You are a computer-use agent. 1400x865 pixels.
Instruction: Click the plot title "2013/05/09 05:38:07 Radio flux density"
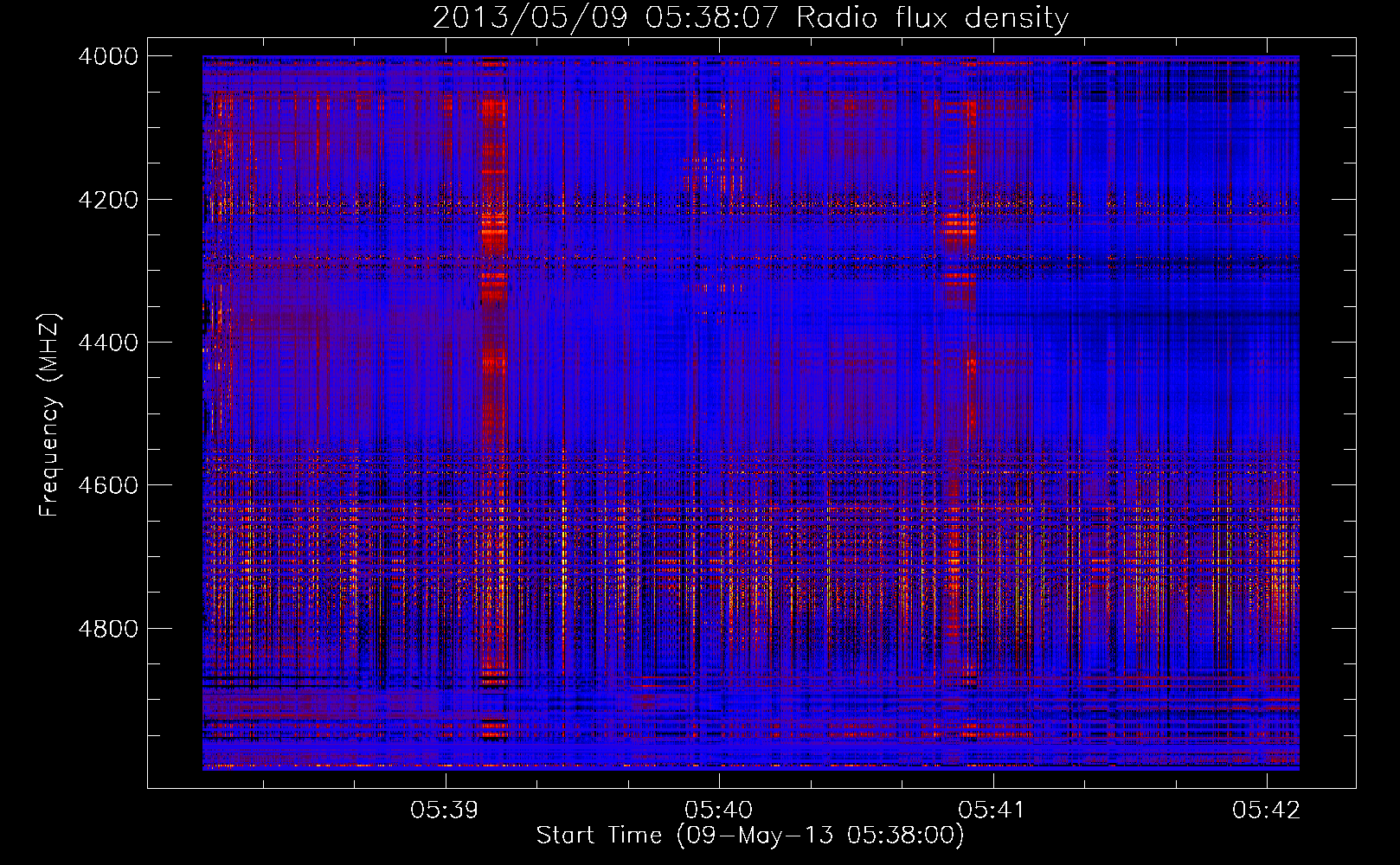point(750,17)
